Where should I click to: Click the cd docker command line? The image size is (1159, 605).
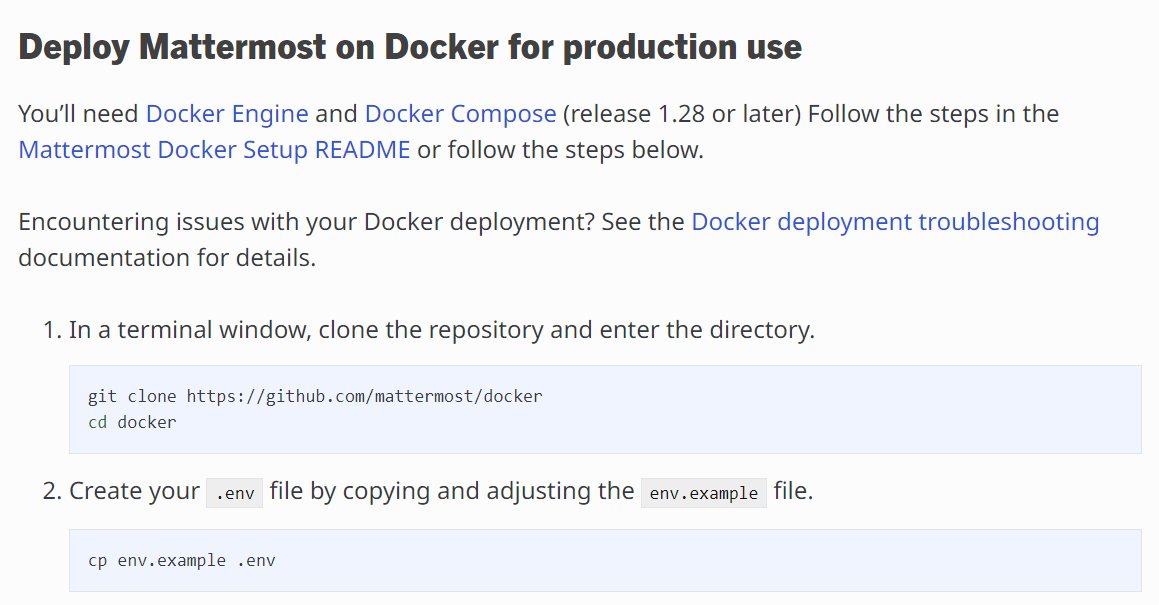point(132,422)
